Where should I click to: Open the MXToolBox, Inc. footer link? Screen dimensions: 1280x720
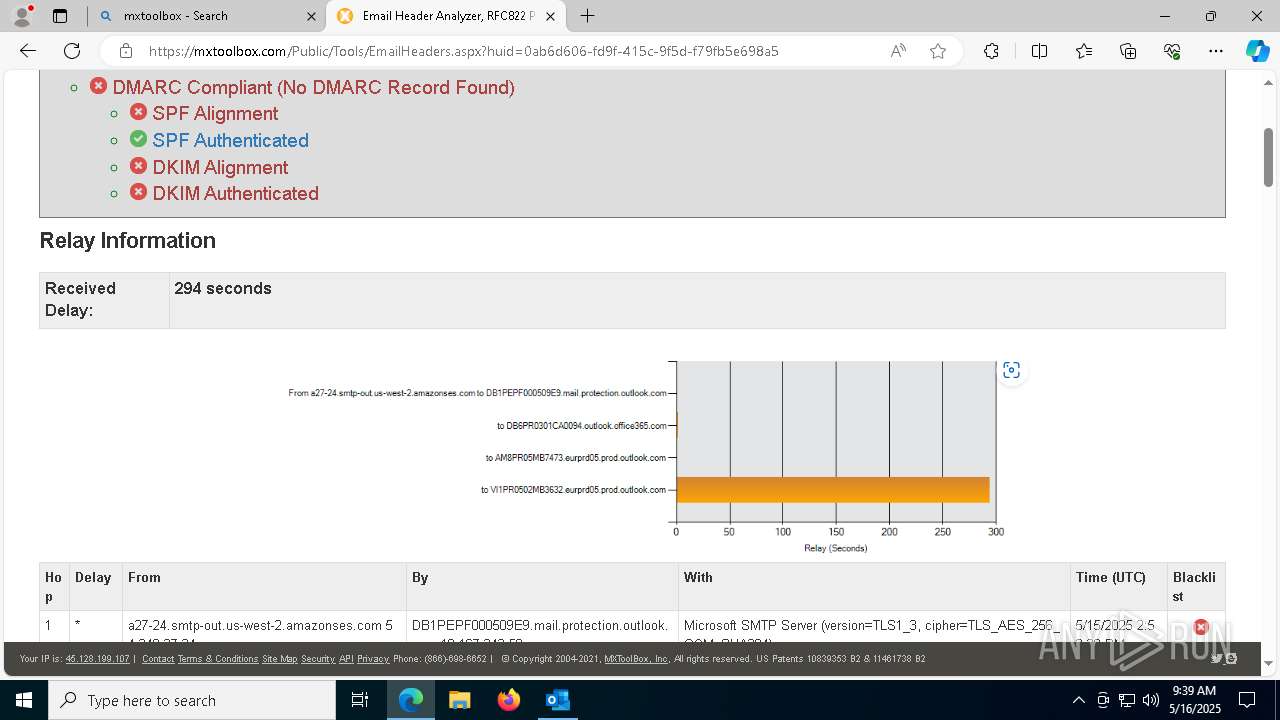tap(637, 659)
